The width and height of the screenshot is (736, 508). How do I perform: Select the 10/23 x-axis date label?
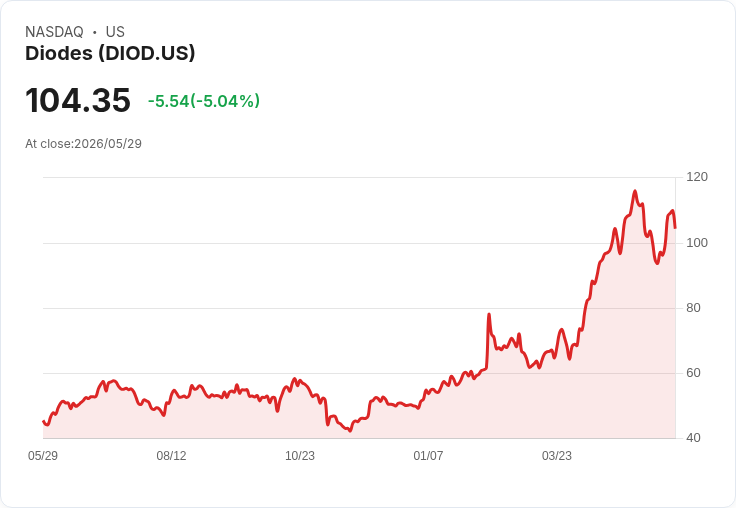[x=300, y=455]
